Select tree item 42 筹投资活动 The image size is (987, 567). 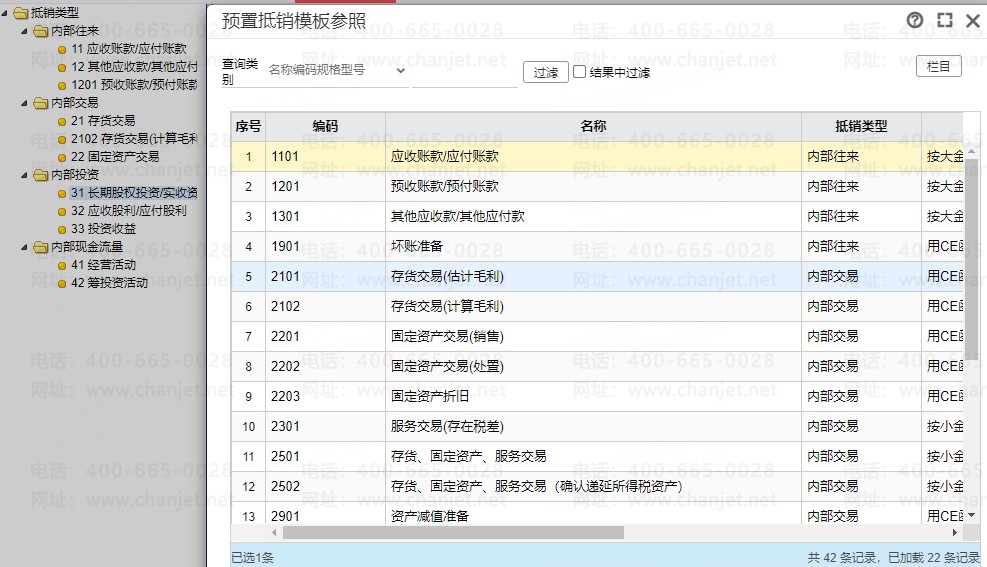pos(110,283)
